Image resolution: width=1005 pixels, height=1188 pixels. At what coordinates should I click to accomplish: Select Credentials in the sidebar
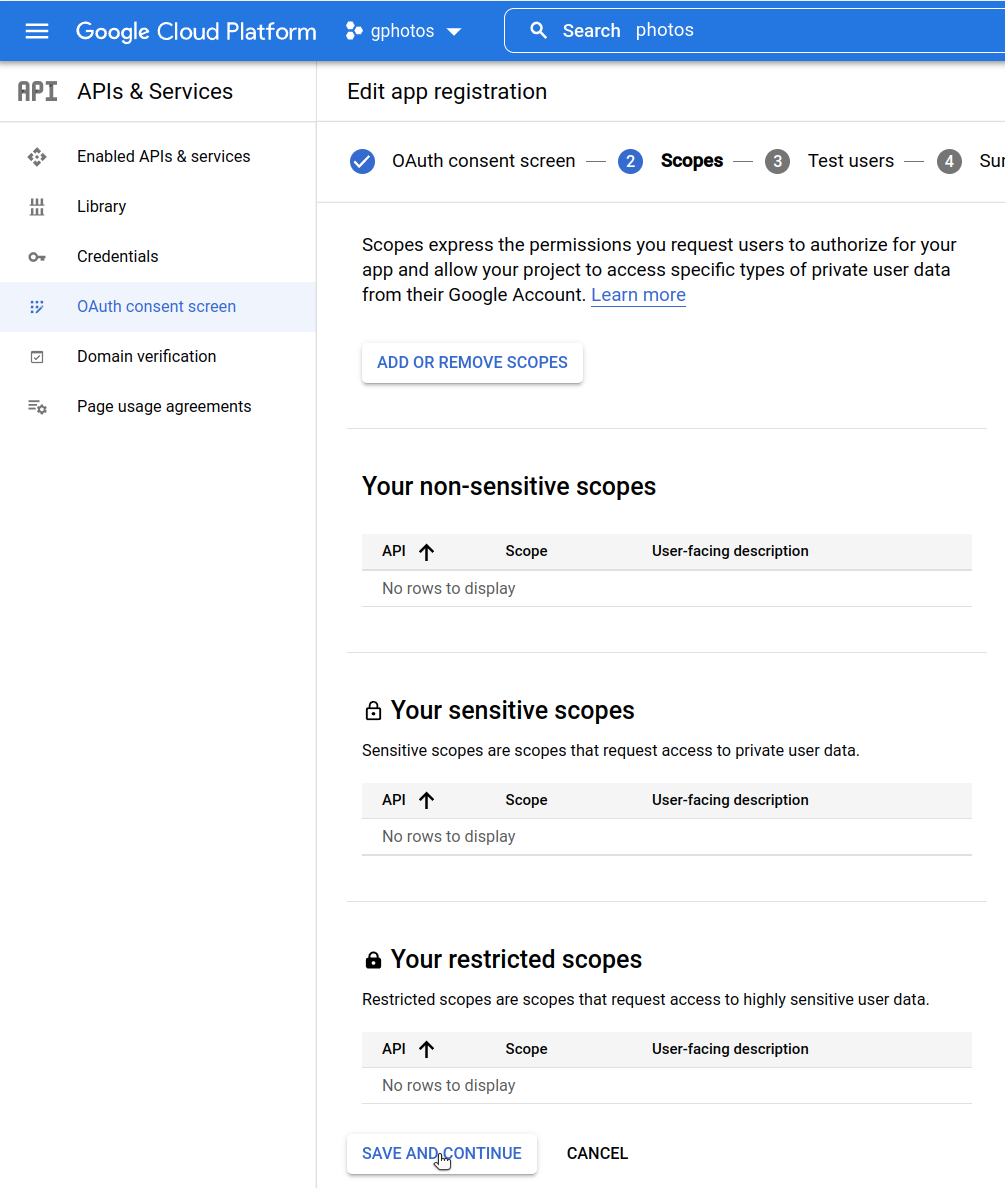point(117,257)
